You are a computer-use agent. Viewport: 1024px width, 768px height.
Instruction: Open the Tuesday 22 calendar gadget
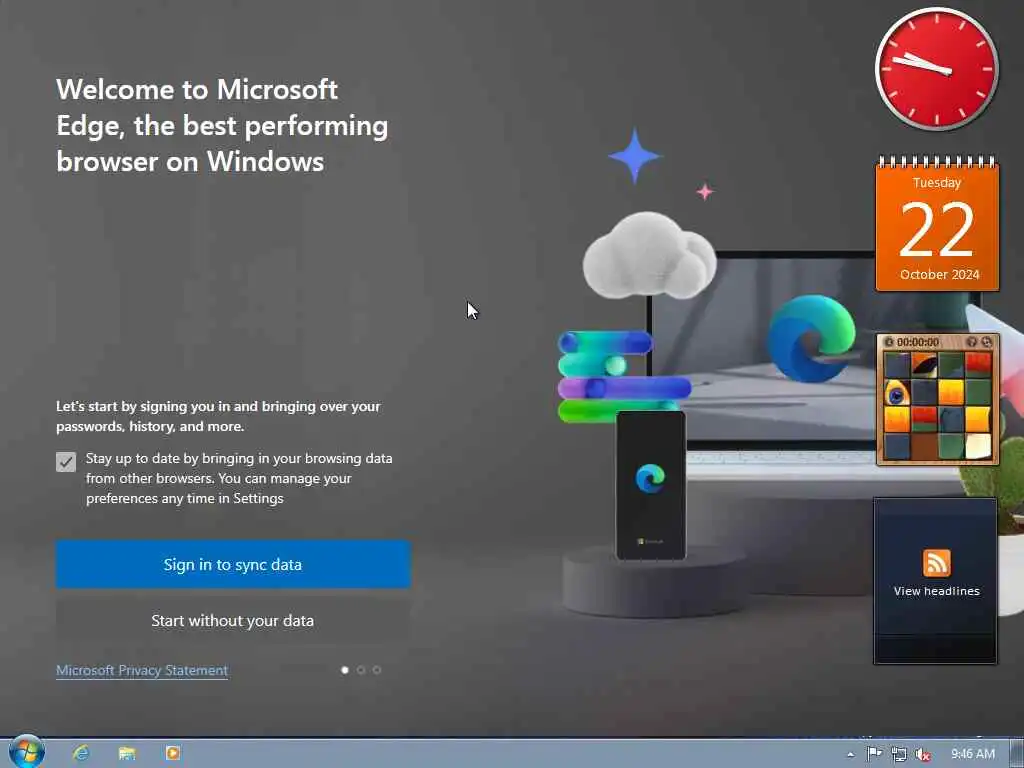[x=937, y=224]
